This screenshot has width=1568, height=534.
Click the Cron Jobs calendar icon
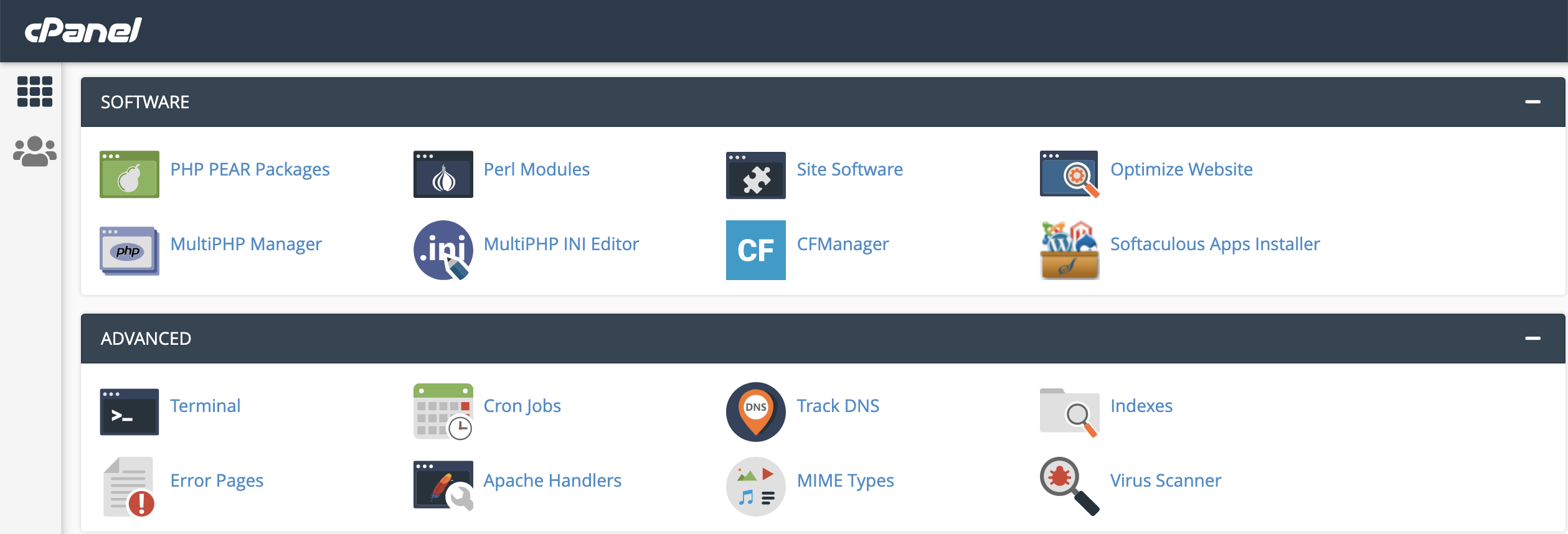coord(443,412)
